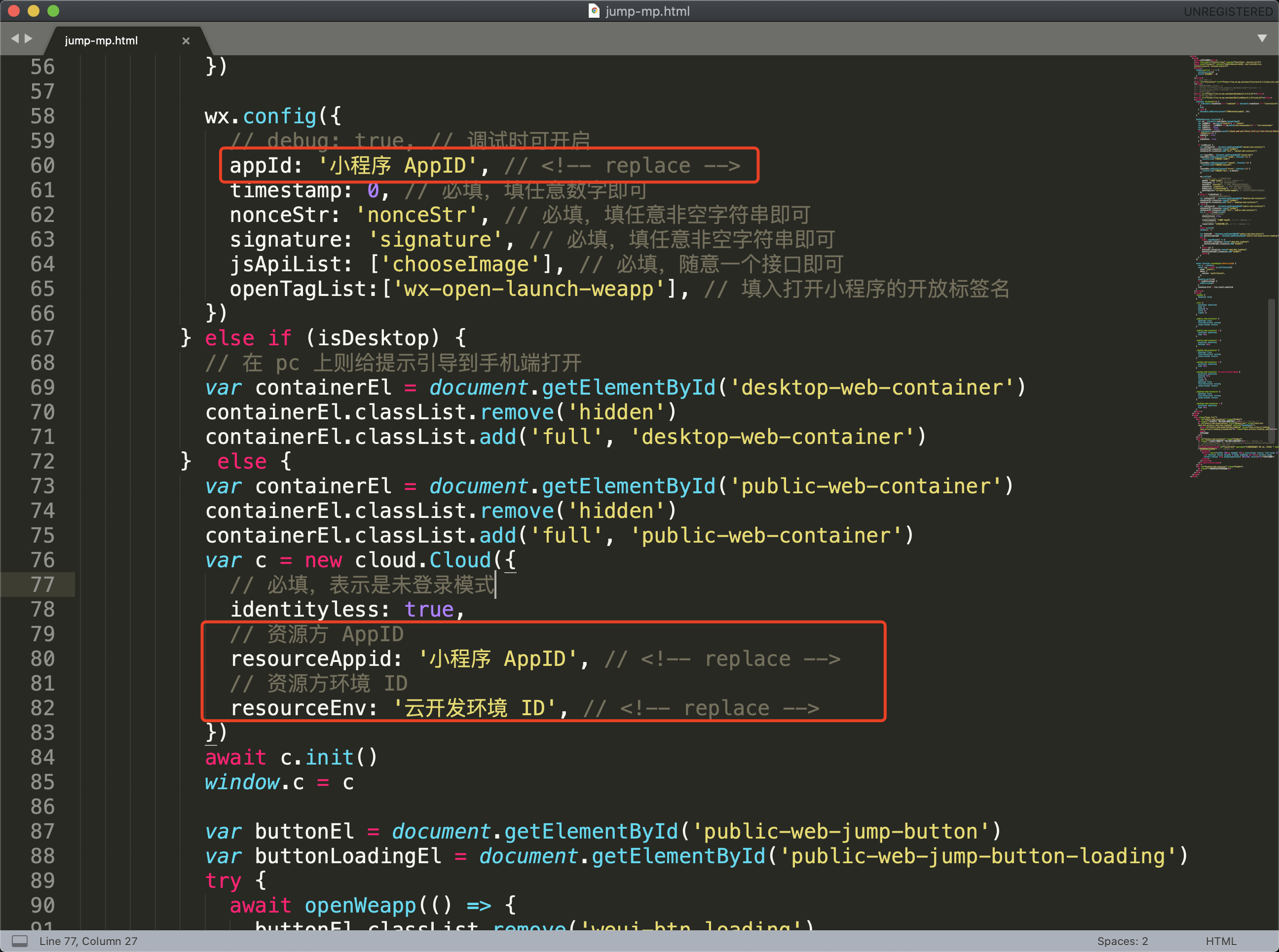Click the green zoom window button

point(53,11)
